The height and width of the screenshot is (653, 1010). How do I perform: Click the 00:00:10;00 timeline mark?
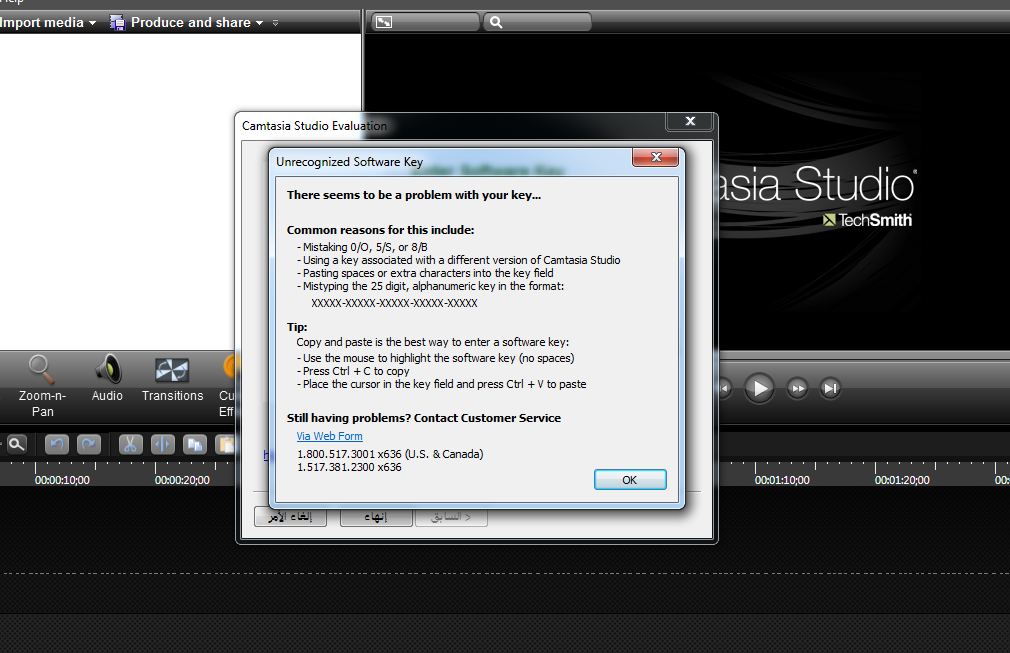click(x=62, y=480)
